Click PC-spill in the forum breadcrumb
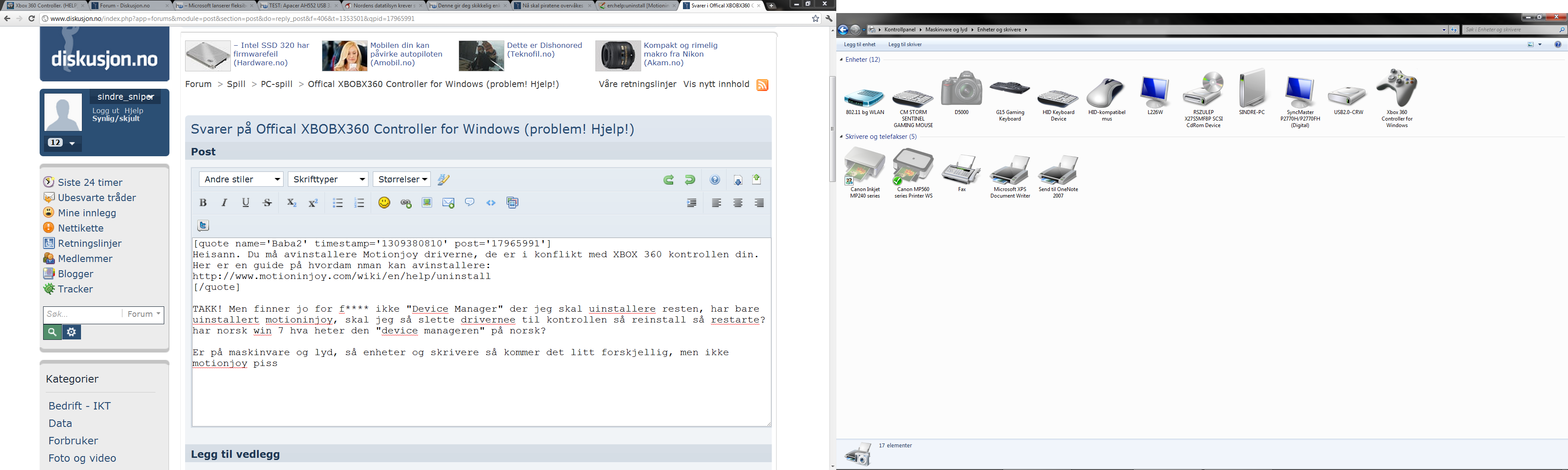 pos(277,84)
